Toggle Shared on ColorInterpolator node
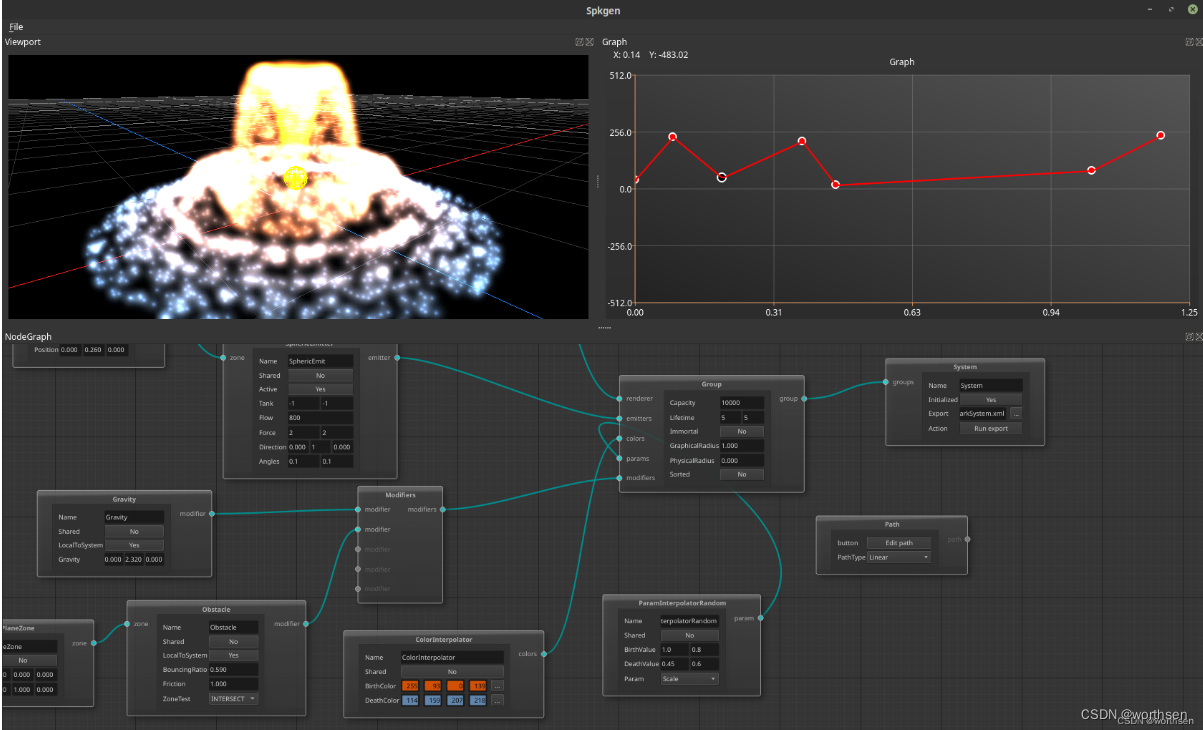Image resolution: width=1203 pixels, height=730 pixels. point(452,672)
